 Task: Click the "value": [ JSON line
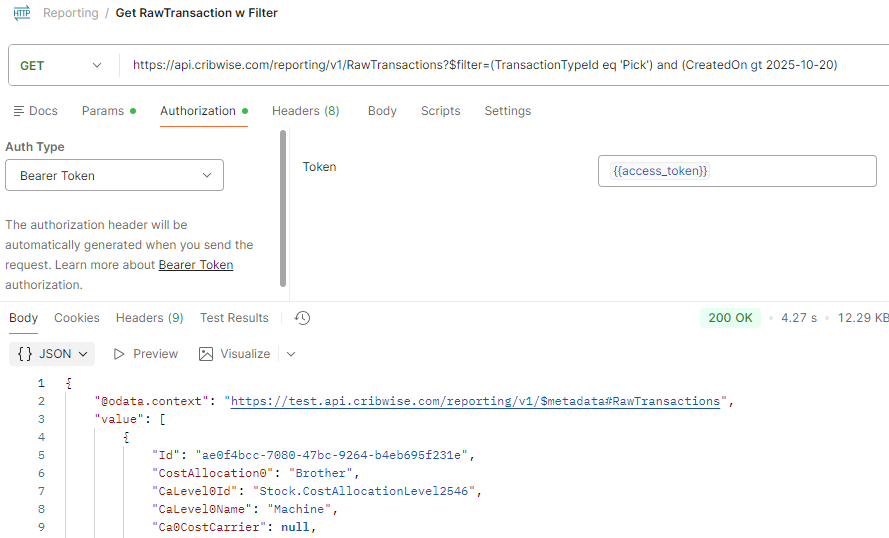(130, 420)
